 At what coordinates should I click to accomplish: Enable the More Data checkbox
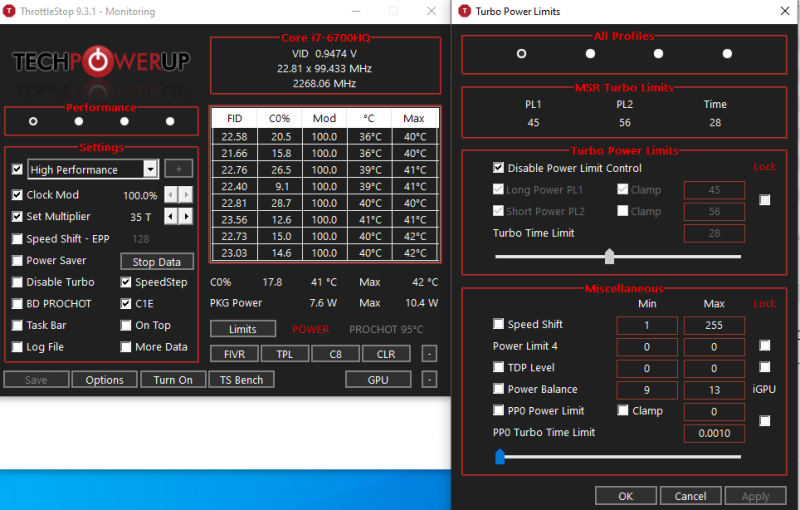click(x=126, y=347)
